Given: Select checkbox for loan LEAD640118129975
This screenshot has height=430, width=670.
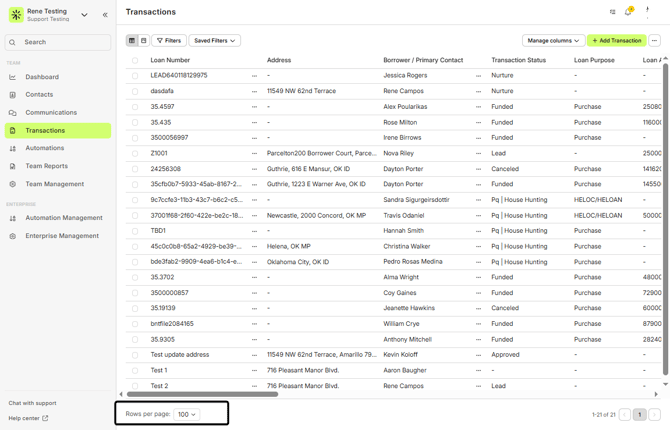Looking at the screenshot, I should (x=135, y=76).
